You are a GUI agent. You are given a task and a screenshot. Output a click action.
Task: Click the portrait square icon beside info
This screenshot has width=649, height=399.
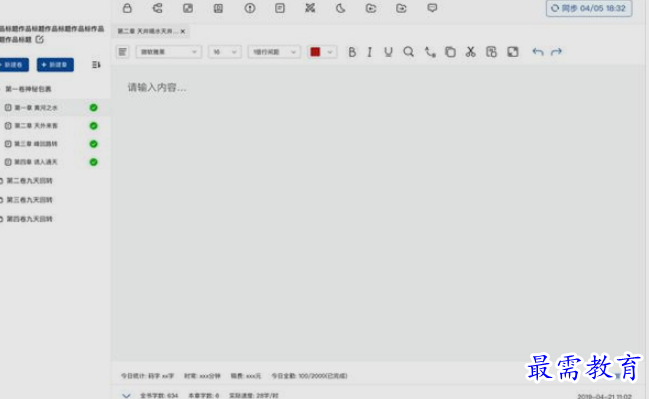pos(218,8)
